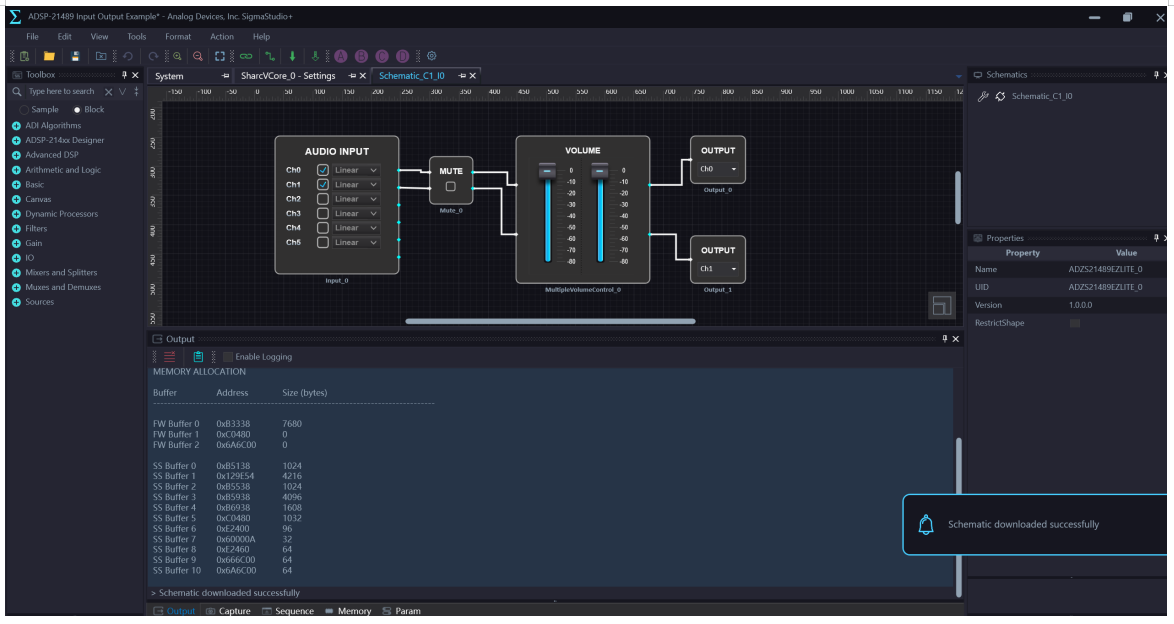
Task: Enable the Ch2 checkbox in Audio Input
Action: click(323, 199)
